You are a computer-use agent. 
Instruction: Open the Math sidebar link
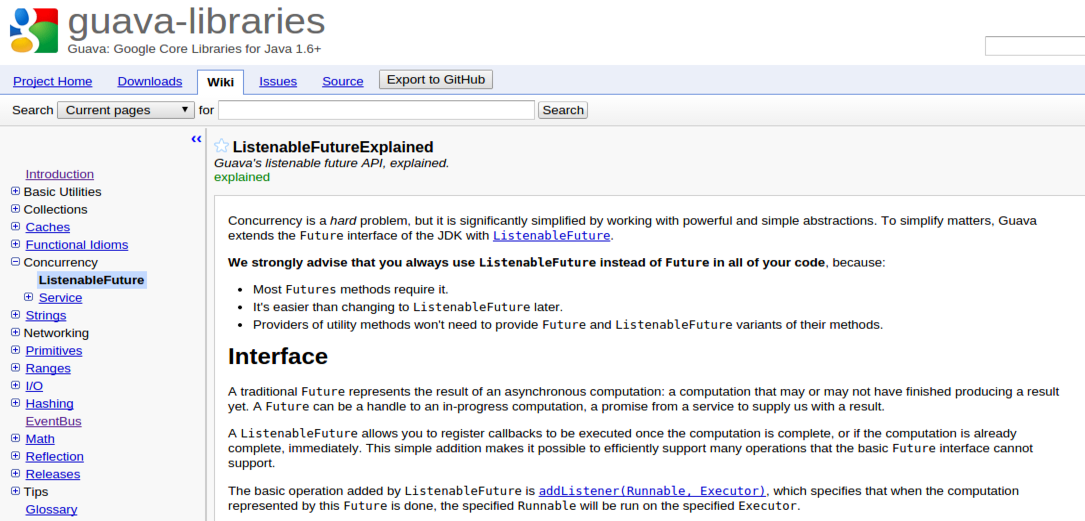click(40, 439)
